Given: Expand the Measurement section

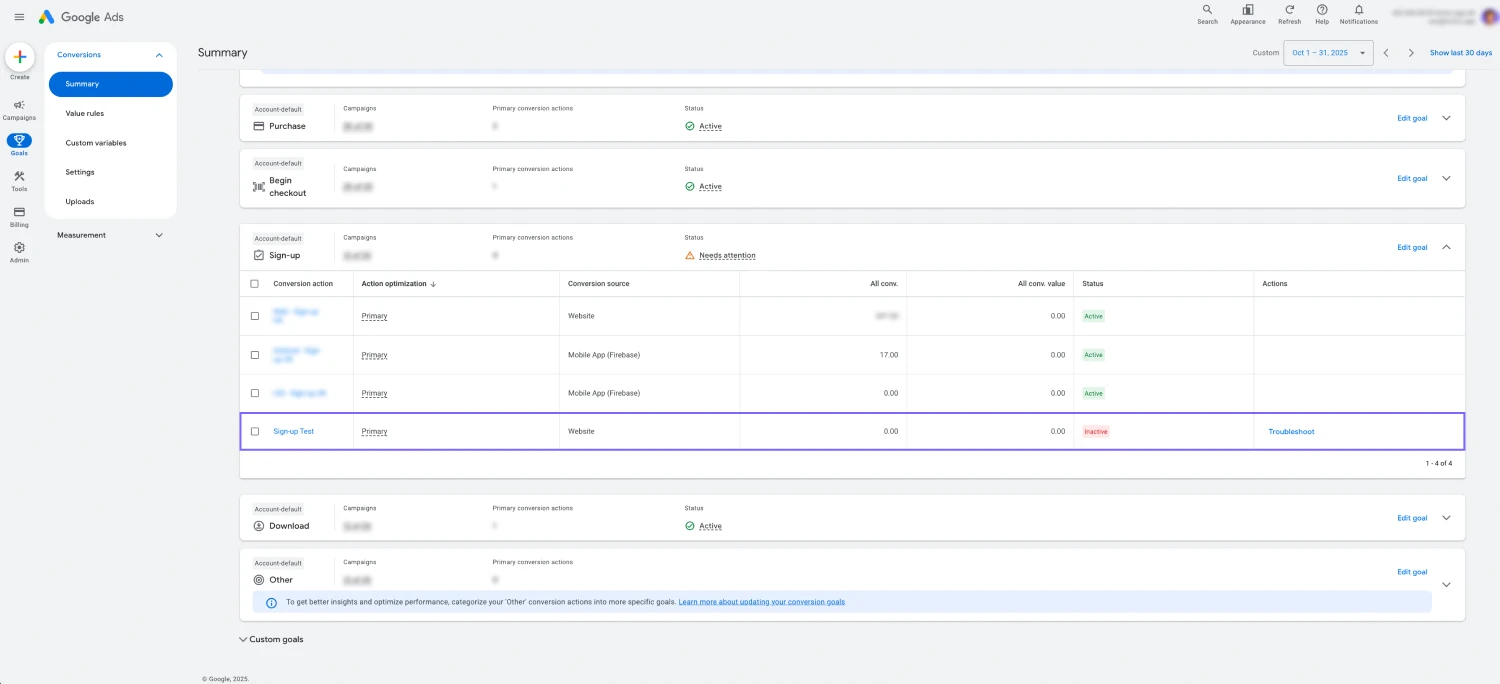Looking at the screenshot, I should tap(158, 235).
